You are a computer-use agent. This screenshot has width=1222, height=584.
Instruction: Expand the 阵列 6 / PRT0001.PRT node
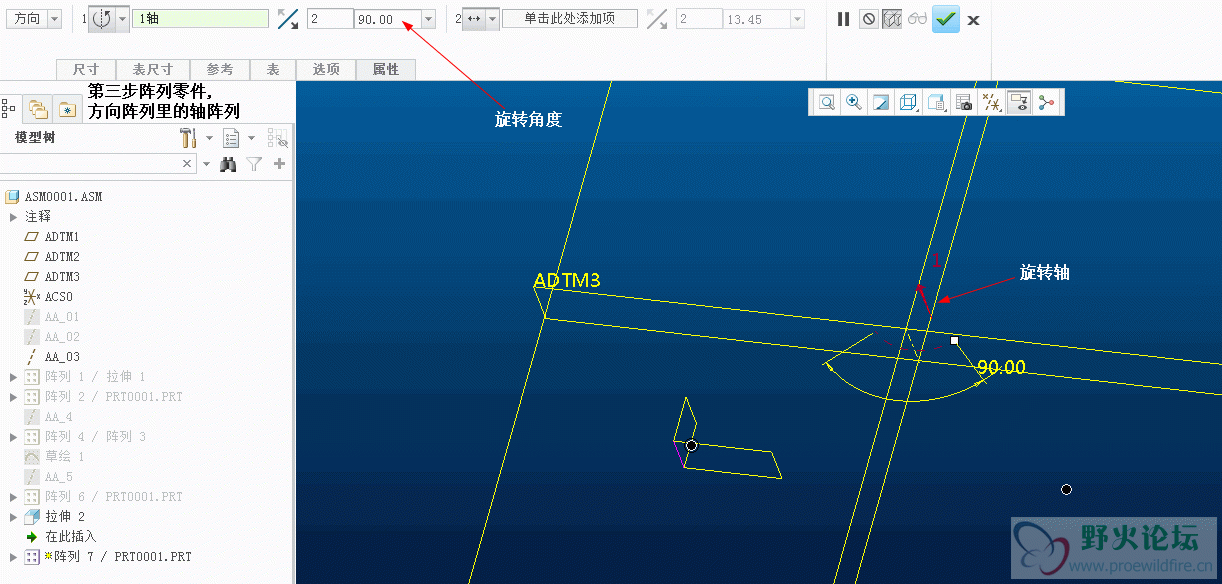[13, 497]
